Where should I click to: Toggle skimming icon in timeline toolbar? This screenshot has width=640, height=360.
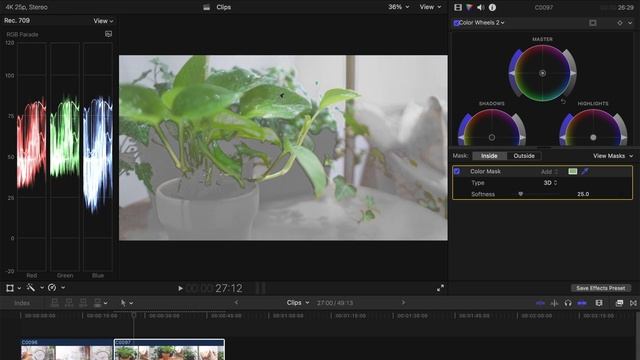(540, 303)
